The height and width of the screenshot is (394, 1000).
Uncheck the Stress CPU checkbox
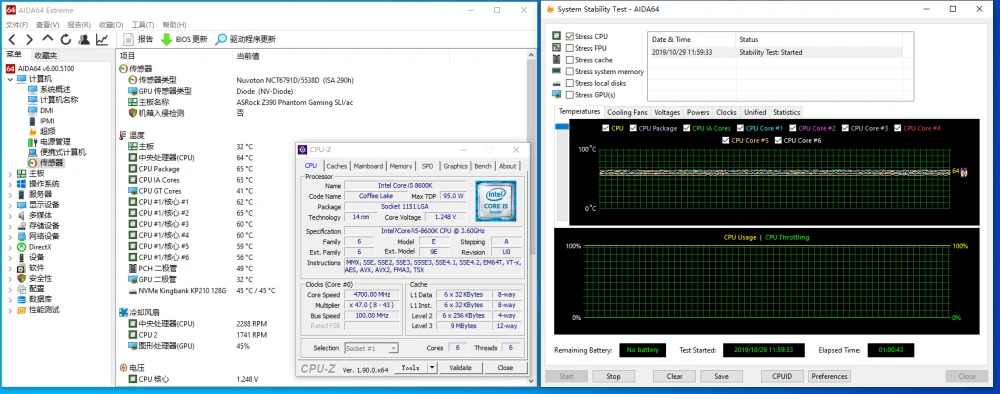pos(570,36)
